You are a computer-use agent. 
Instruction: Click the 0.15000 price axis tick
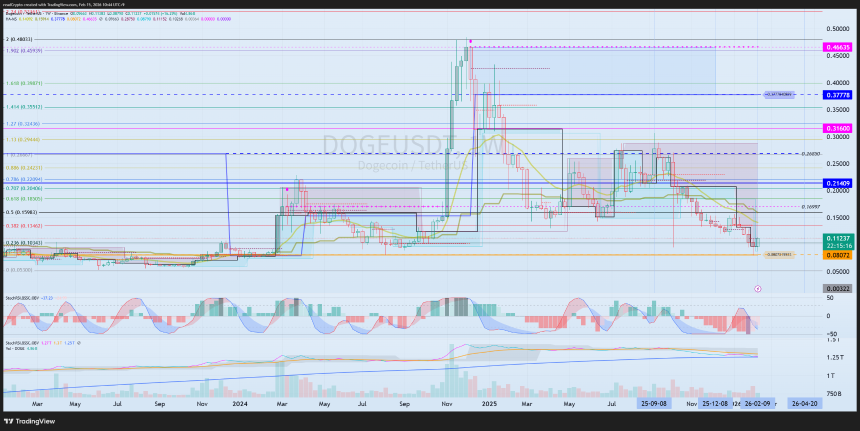point(839,218)
